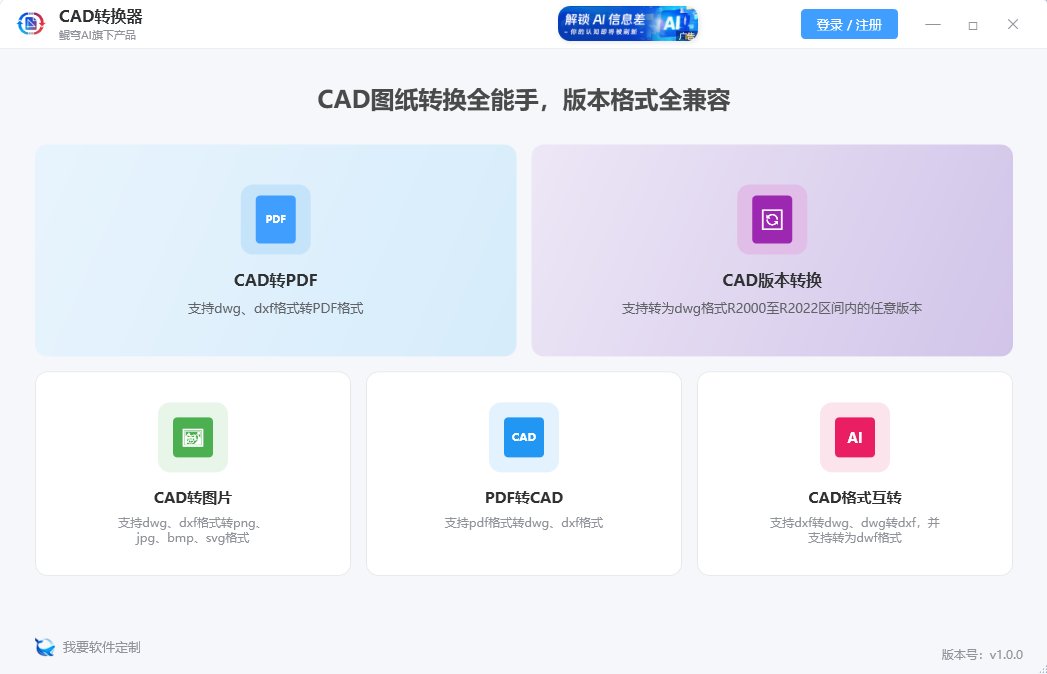Select the PDF icon on CAD转PDF card
The width and height of the screenshot is (1047, 674).
pyautogui.click(x=275, y=219)
